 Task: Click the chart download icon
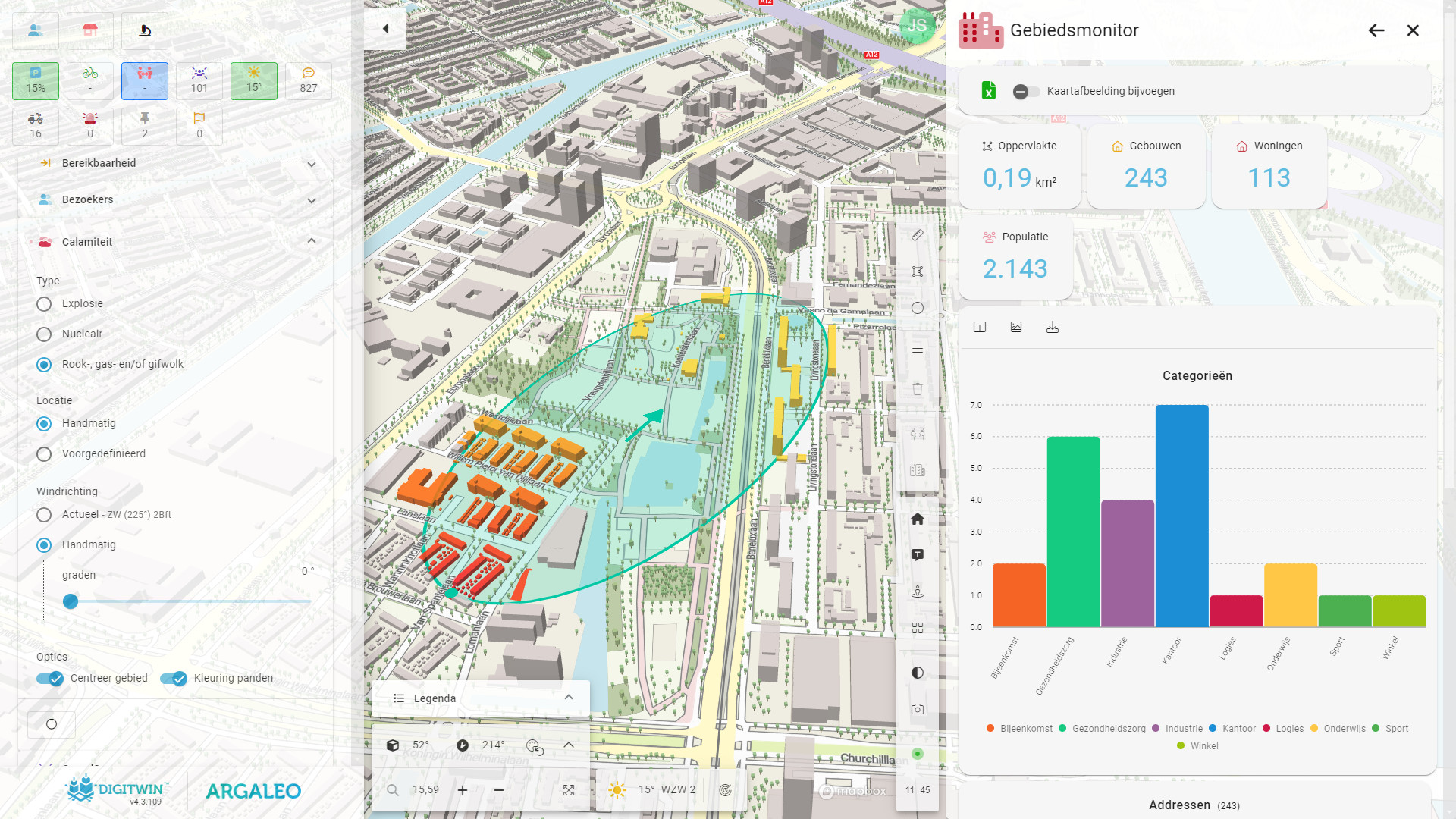click(1052, 327)
